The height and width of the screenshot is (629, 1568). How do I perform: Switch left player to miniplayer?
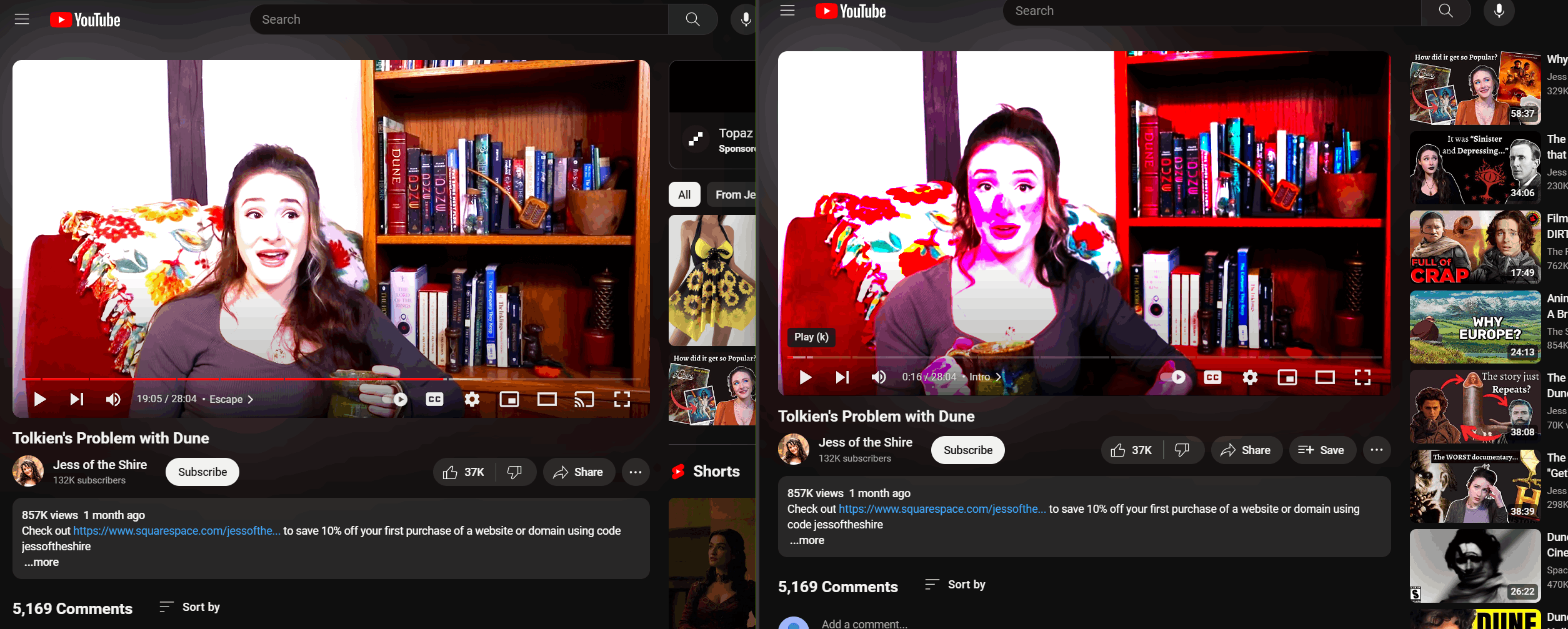[x=509, y=399]
